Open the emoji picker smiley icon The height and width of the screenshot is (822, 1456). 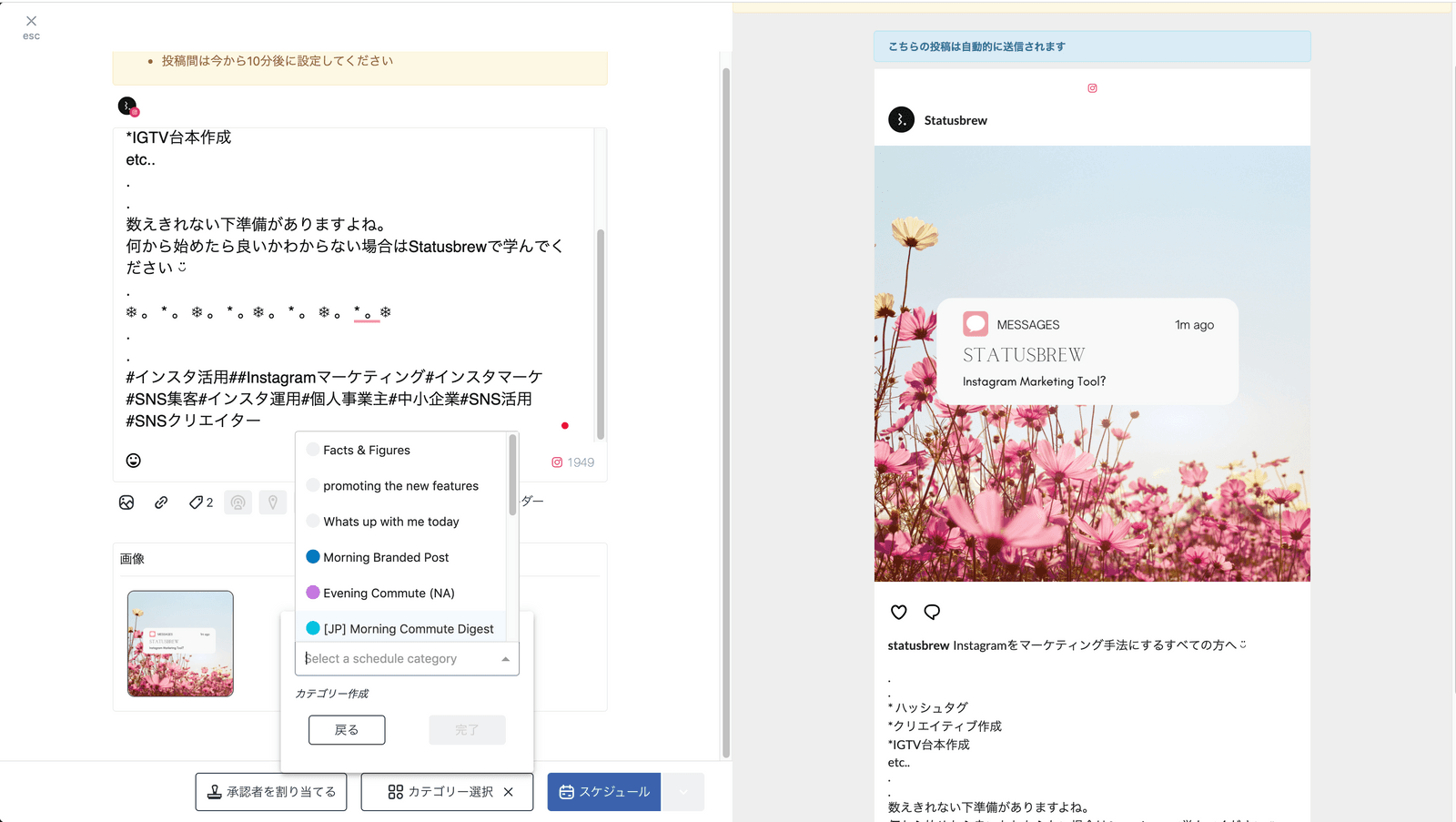pyautogui.click(x=134, y=461)
